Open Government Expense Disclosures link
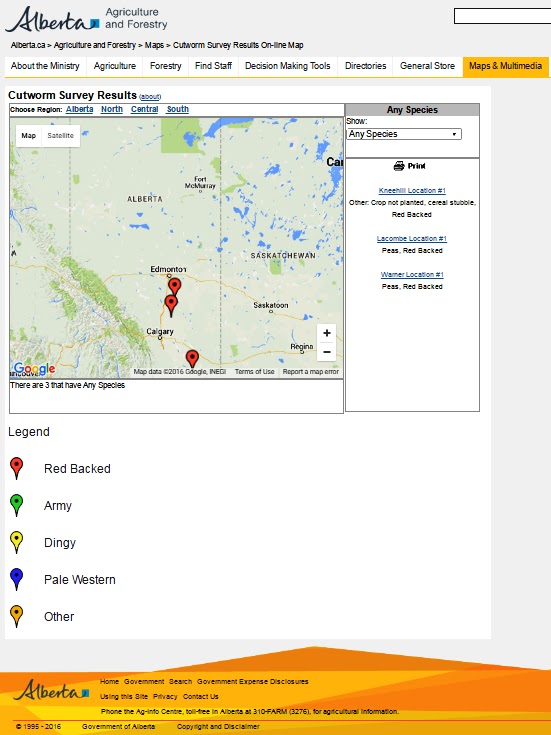 pyautogui.click(x=253, y=682)
